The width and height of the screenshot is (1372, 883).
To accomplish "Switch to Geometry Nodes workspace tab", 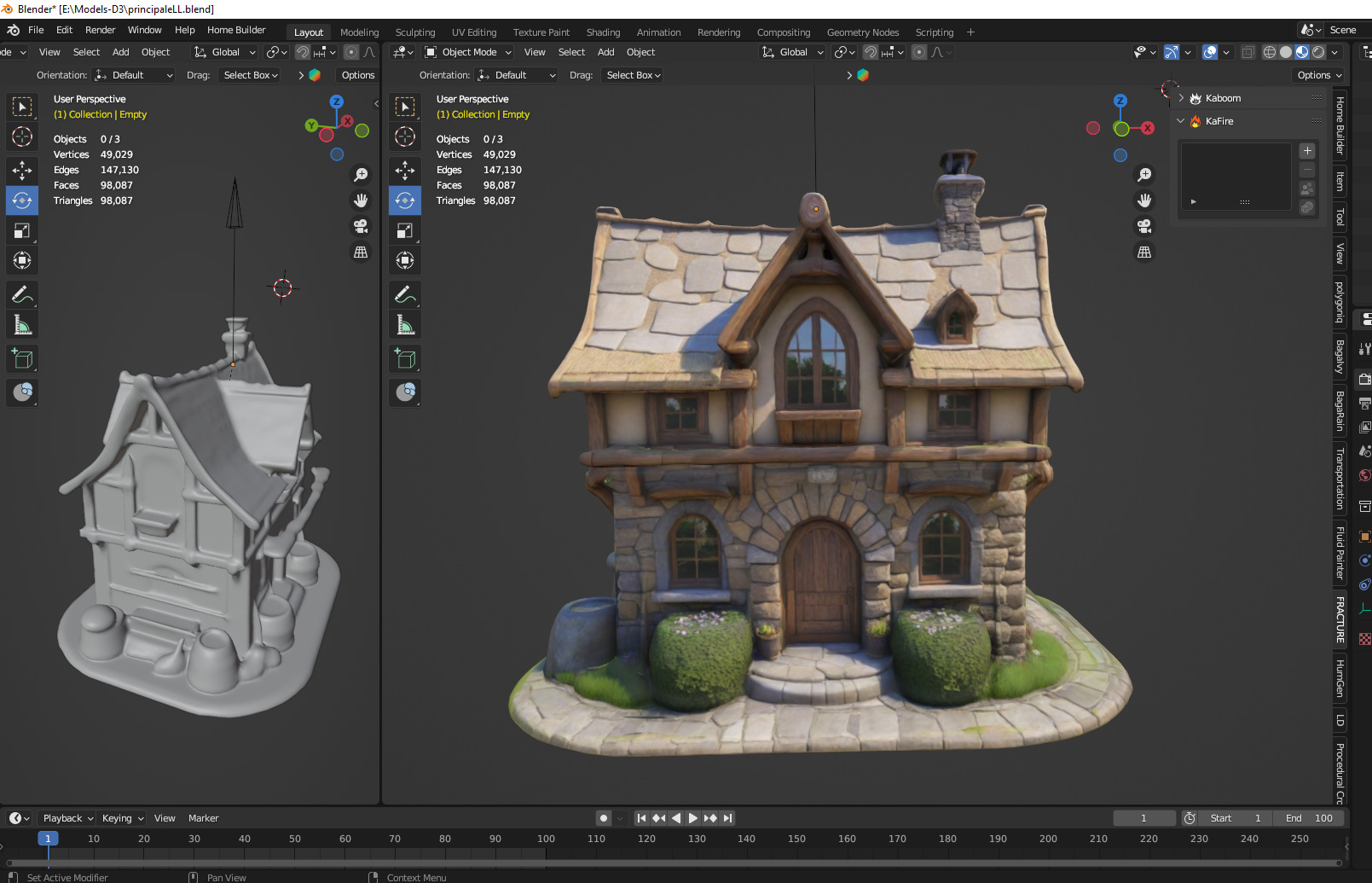I will coord(863,32).
